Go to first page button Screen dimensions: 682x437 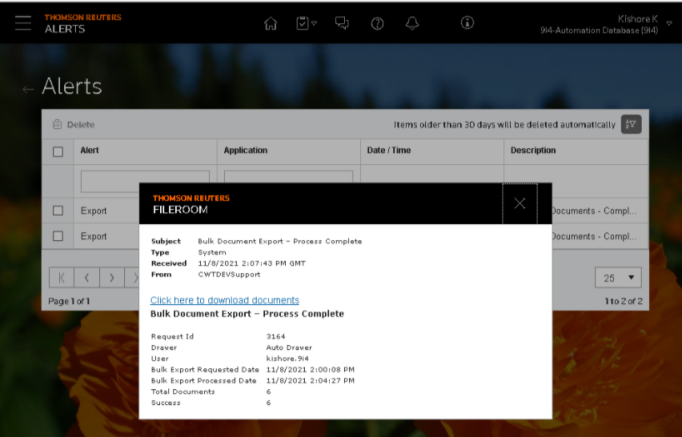coord(61,278)
